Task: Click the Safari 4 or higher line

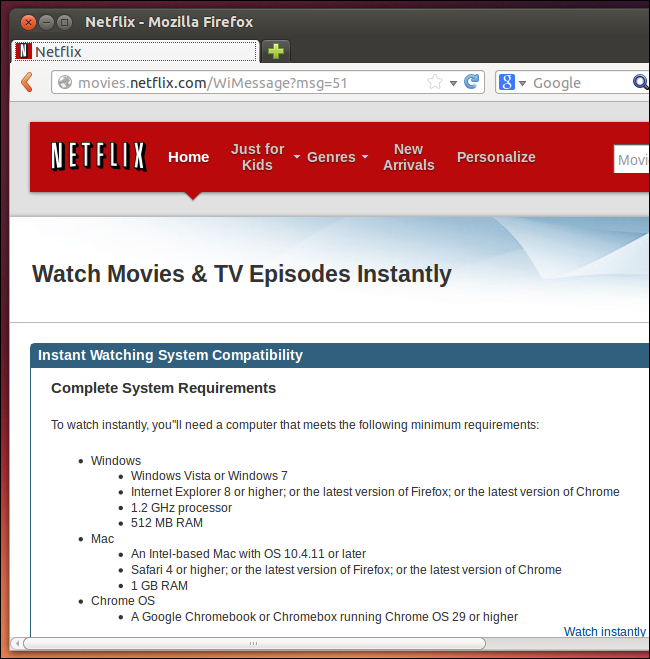Action: (346, 570)
